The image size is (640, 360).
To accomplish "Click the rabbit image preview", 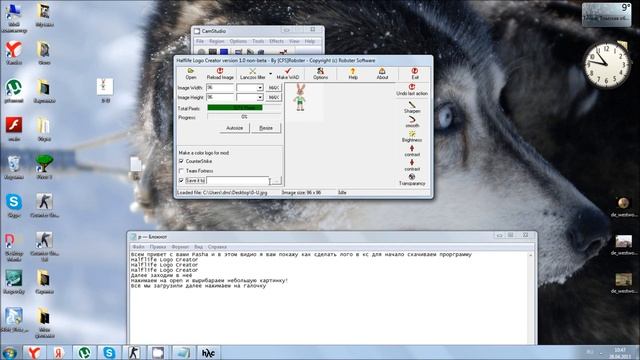I will 300,98.
